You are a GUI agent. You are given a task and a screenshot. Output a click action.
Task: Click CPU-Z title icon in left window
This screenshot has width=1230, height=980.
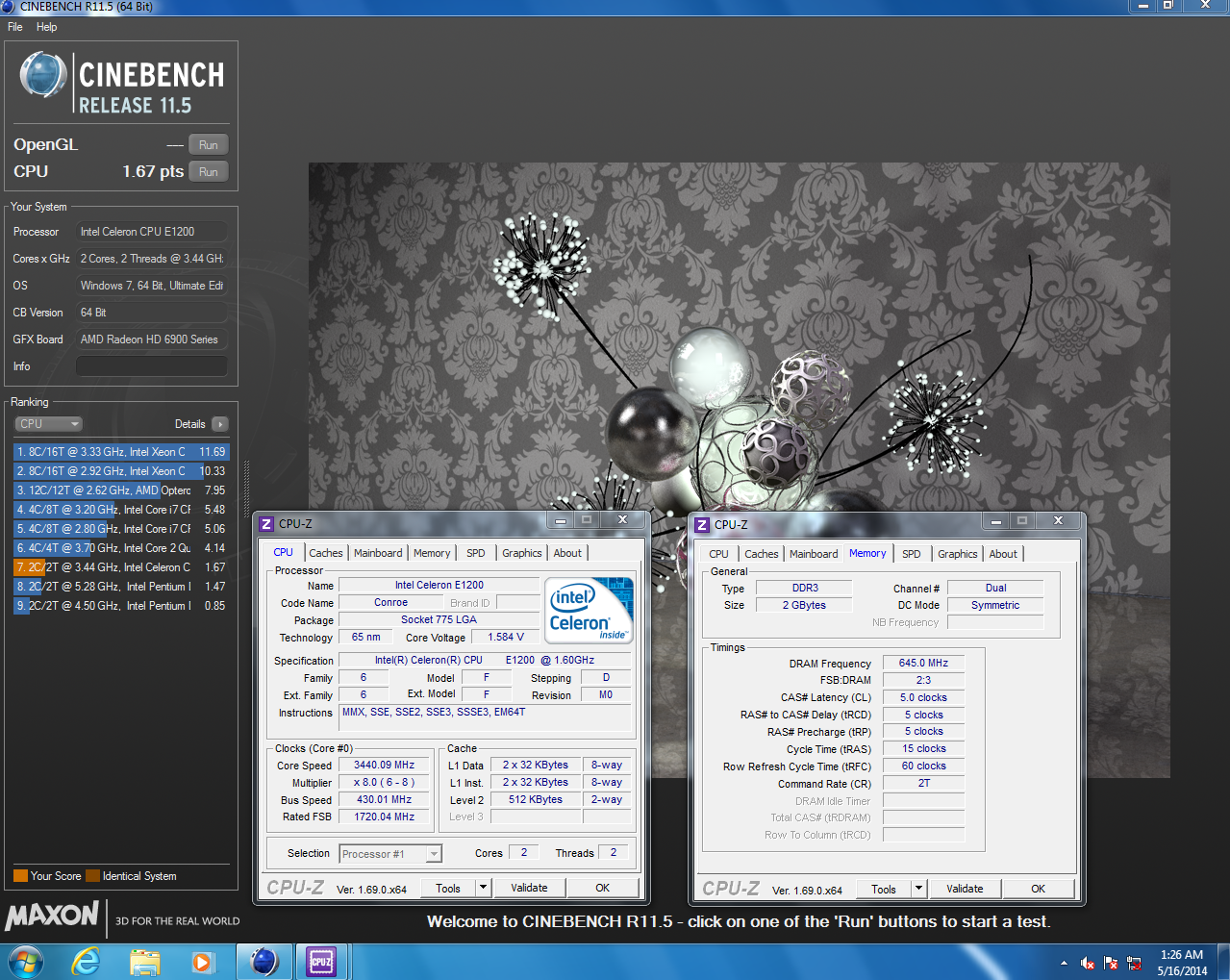pyautogui.click(x=267, y=524)
